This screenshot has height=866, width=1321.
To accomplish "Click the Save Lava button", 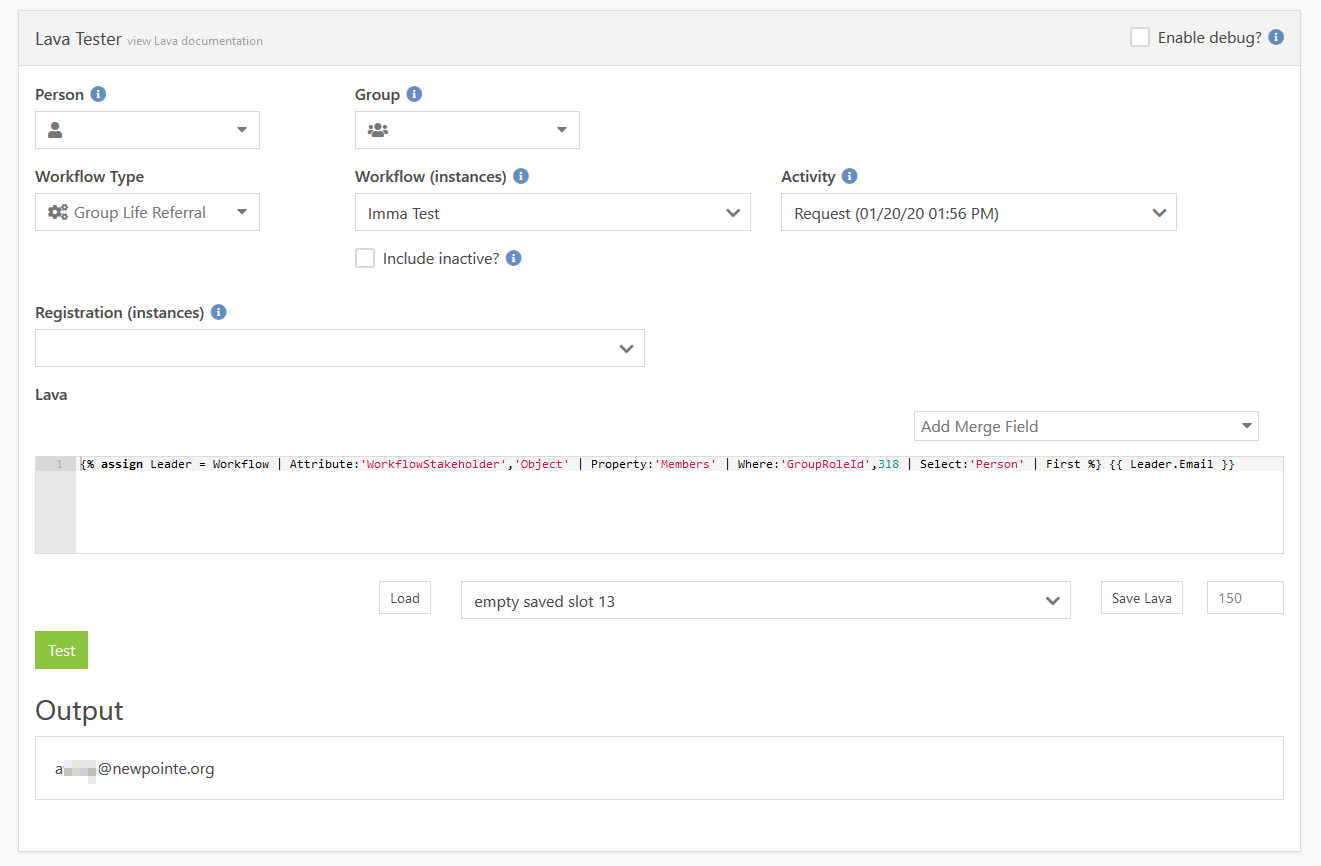I will (1142, 598).
